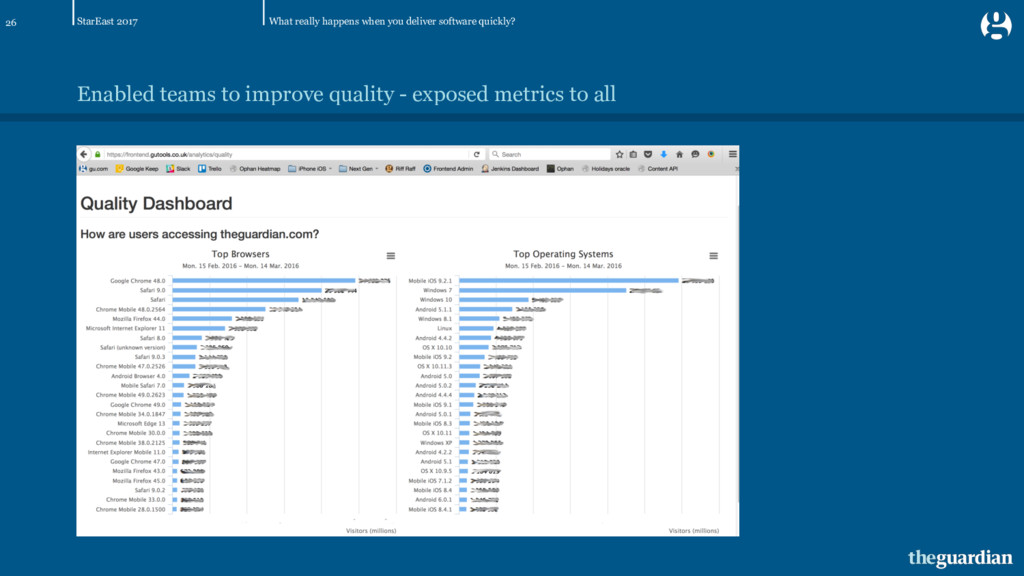Viewport: 1024px width, 576px height.
Task: Click 'How are users accessing theguardian.com?' heading
Action: 199,234
